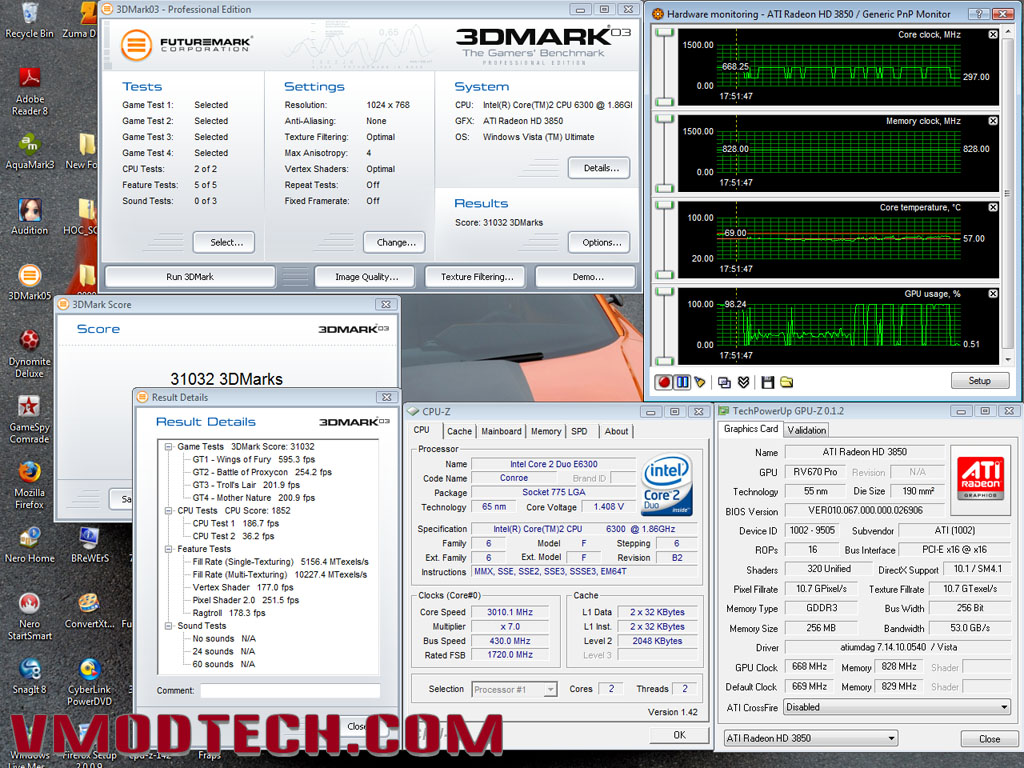Click the help question mark in Hardware monitoring title bar
The height and width of the screenshot is (768, 1024).
coord(978,14)
